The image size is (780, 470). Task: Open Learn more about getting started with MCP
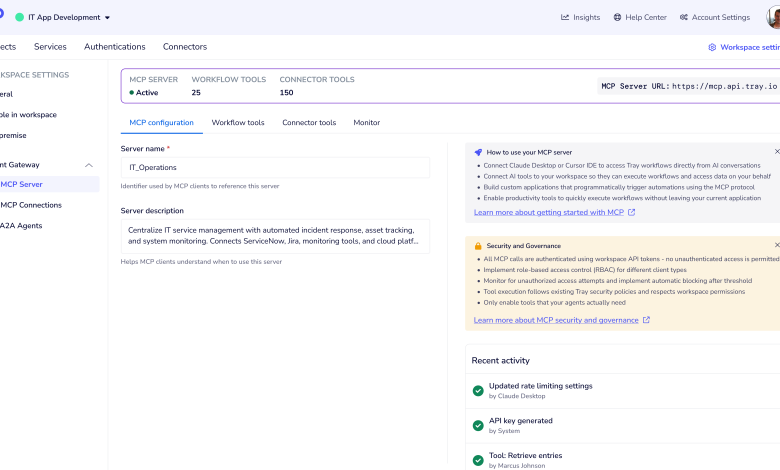click(548, 213)
